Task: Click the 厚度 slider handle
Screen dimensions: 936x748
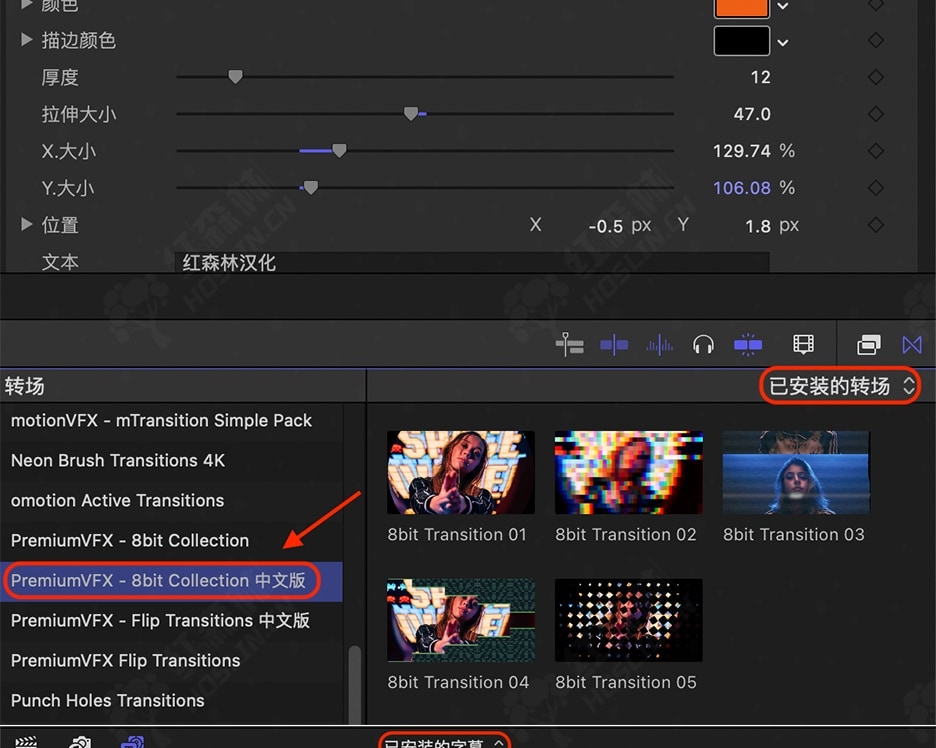Action: coord(235,76)
